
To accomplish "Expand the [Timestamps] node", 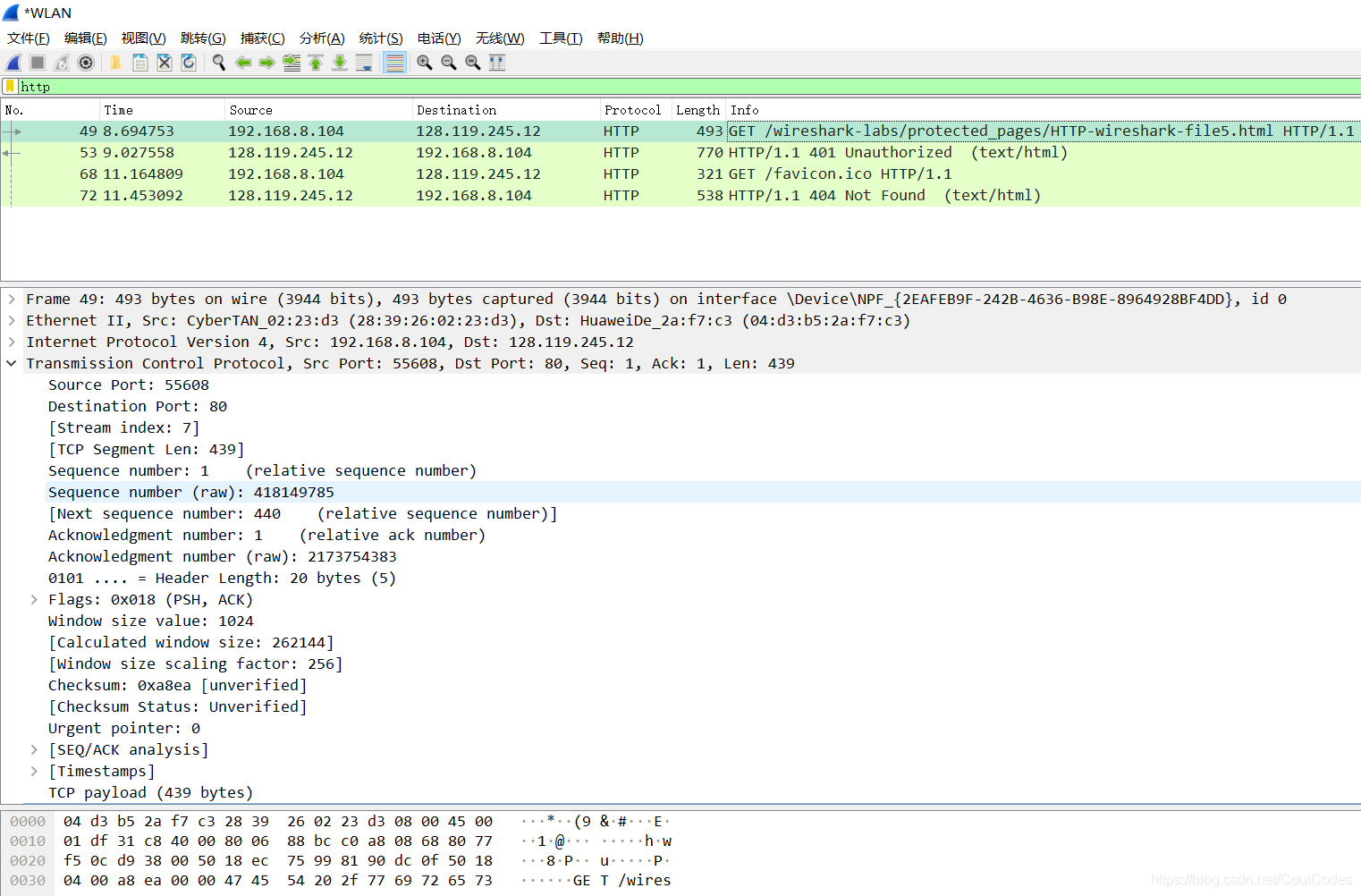I will pyautogui.click(x=34, y=771).
